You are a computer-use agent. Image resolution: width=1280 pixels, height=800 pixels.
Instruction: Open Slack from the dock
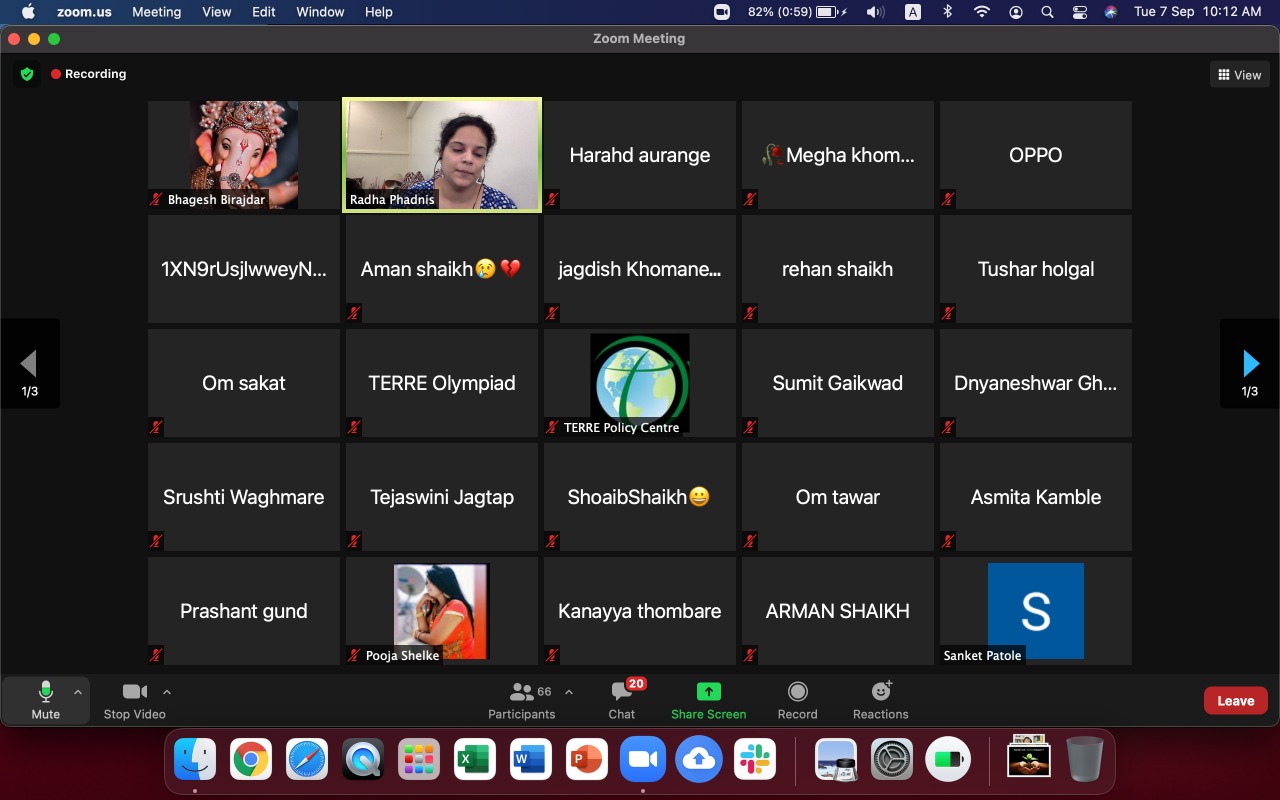point(755,761)
